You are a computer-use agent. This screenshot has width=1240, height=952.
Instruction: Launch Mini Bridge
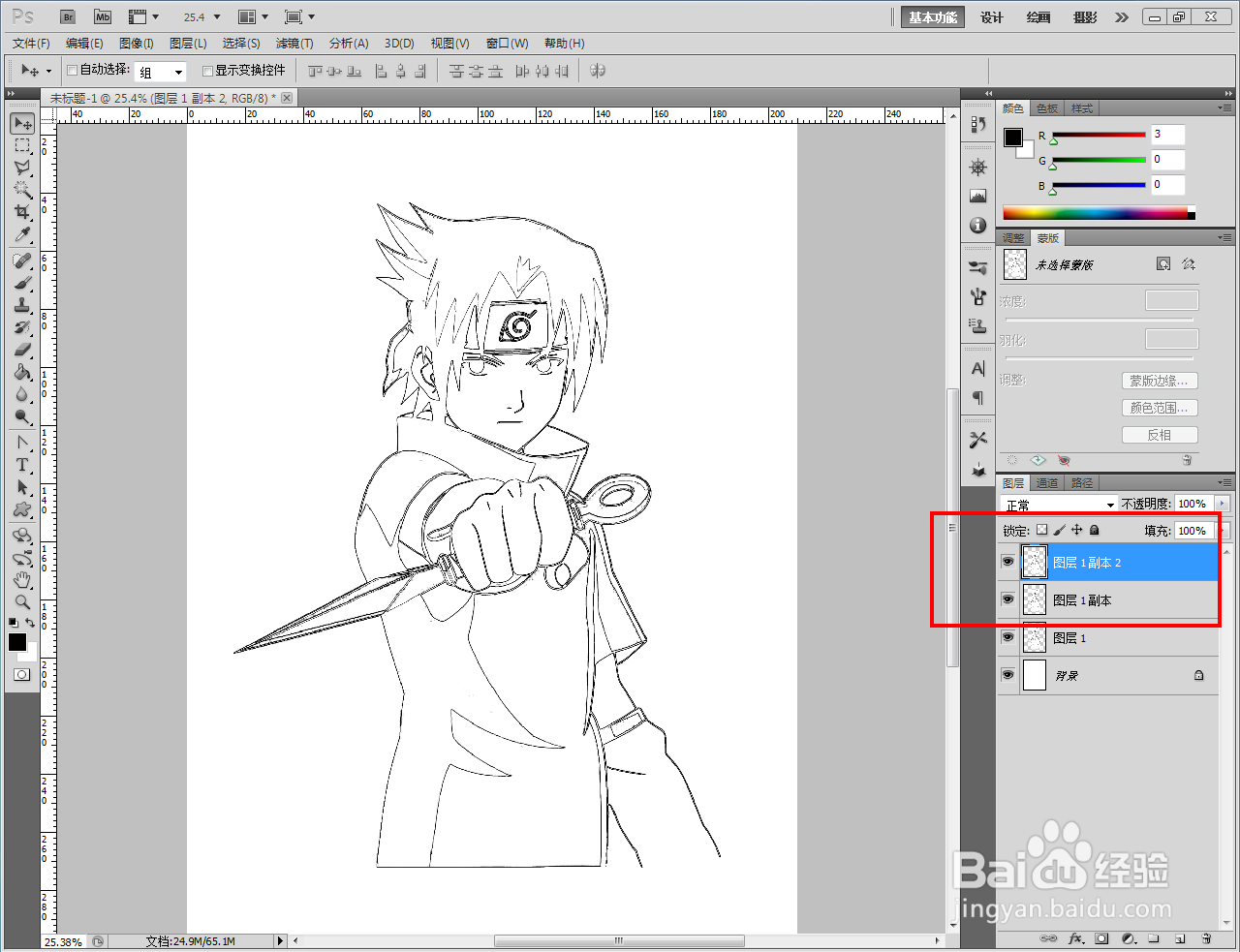point(103,17)
